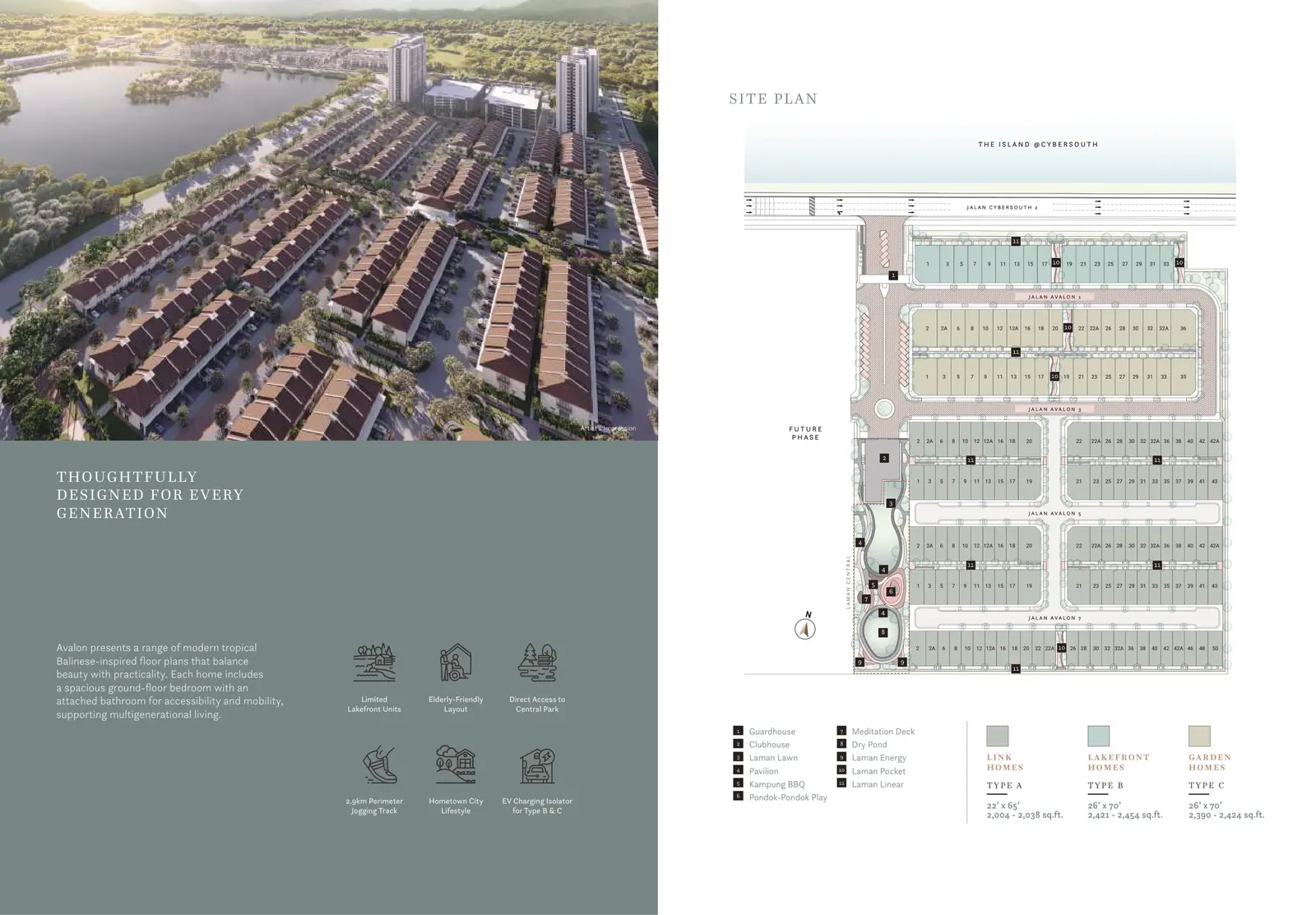Click the "JALAN AVALON 3" road label
The height and width of the screenshot is (915, 1316).
point(1054,409)
